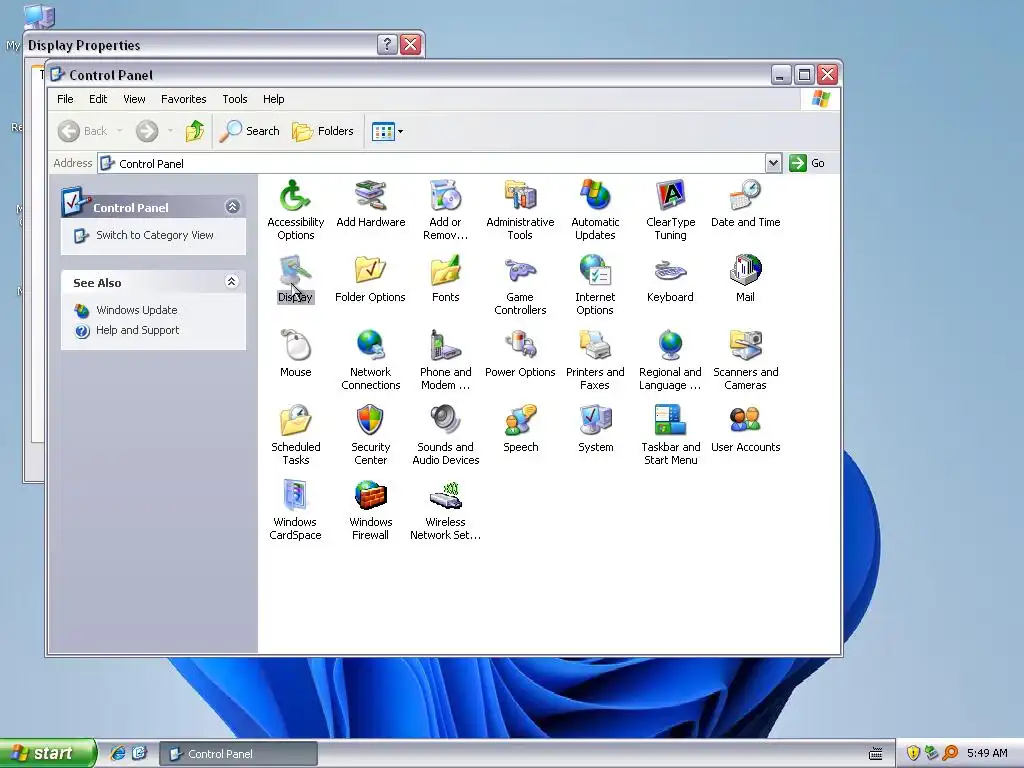
Task: Launch Internet Explorer from Quick Launch
Action: [x=118, y=753]
